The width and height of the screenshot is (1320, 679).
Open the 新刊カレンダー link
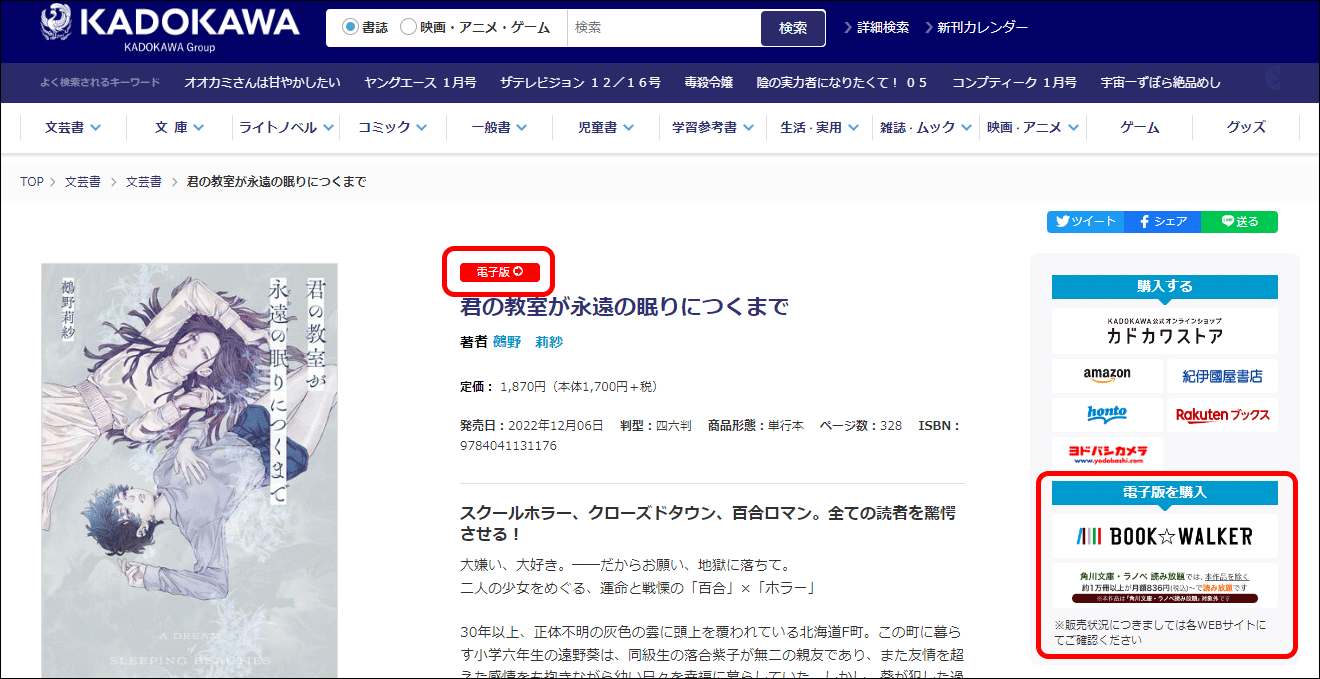pos(976,28)
